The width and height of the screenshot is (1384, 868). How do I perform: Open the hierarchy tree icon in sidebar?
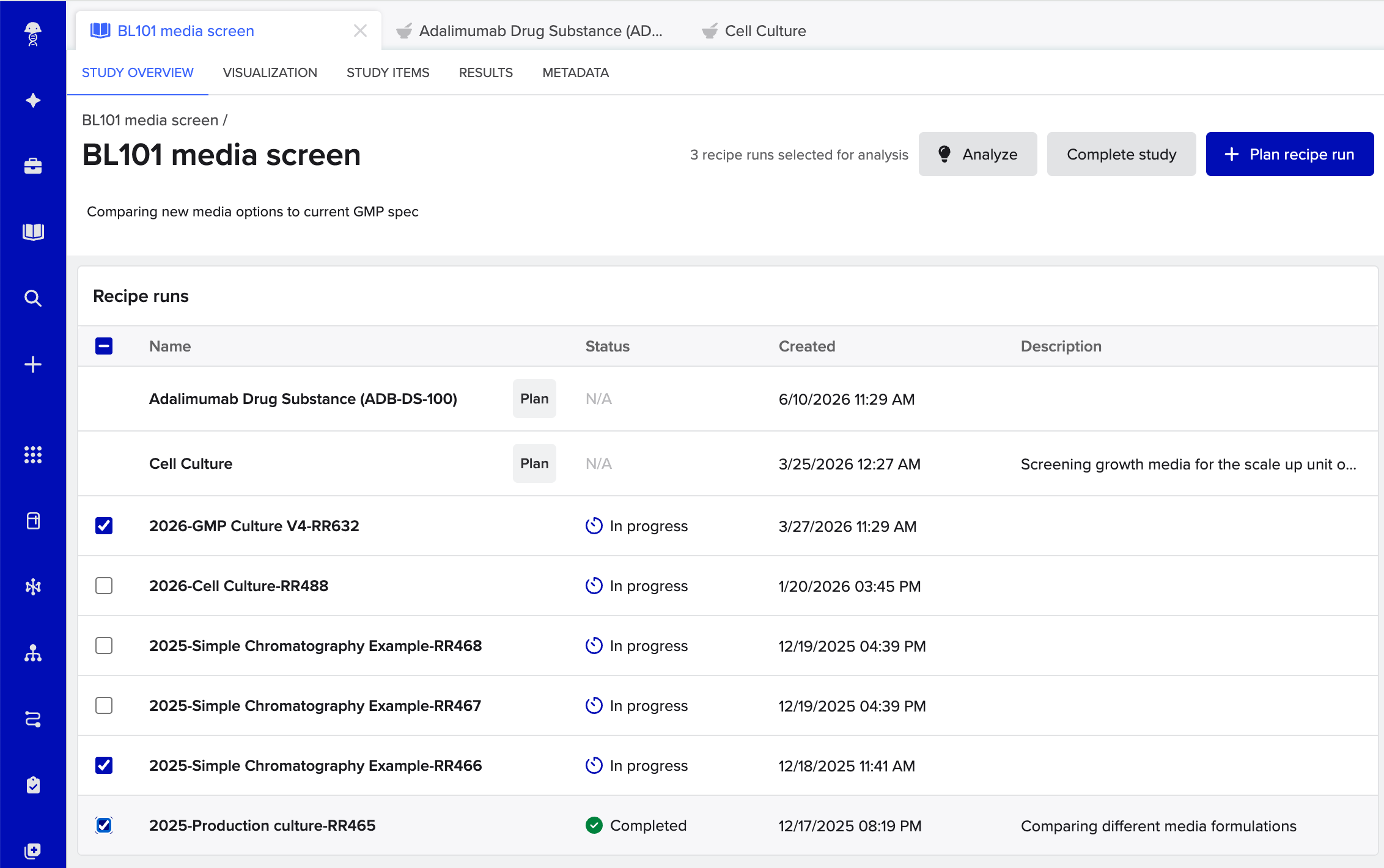point(33,653)
